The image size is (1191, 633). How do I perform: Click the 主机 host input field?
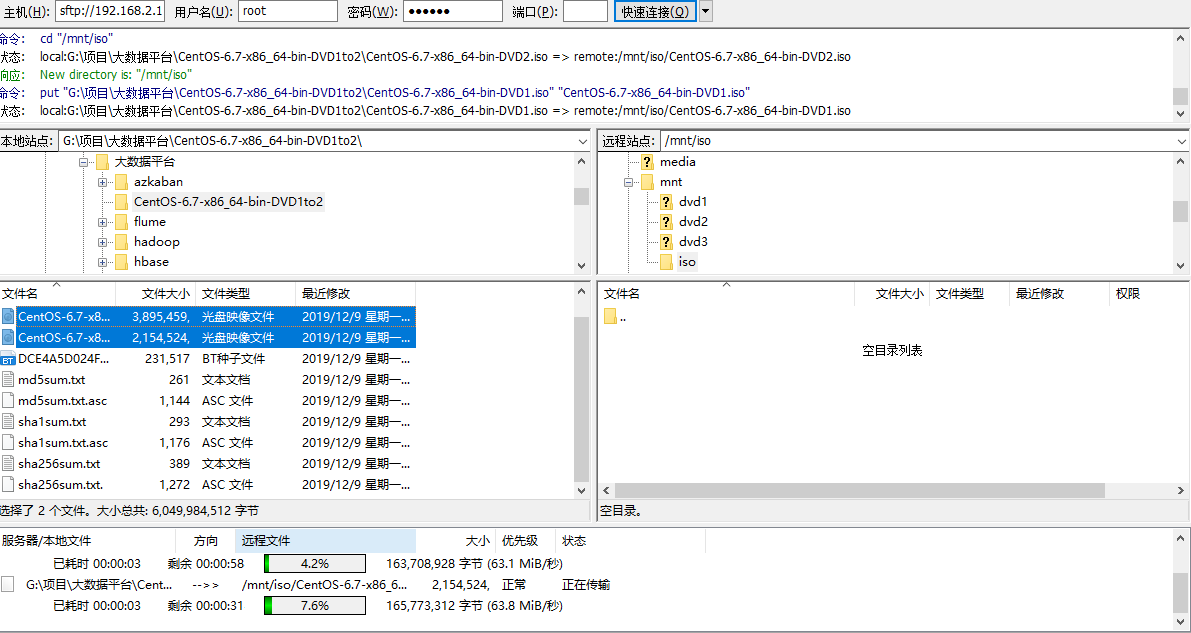point(109,11)
